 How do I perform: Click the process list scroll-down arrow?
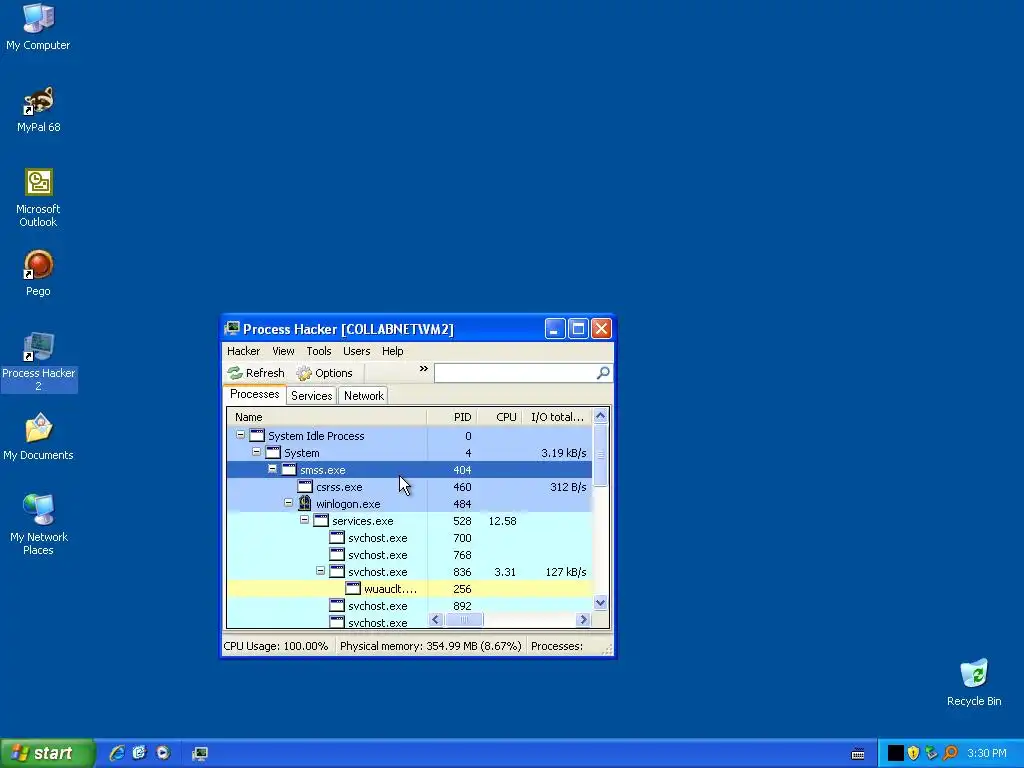click(x=600, y=602)
